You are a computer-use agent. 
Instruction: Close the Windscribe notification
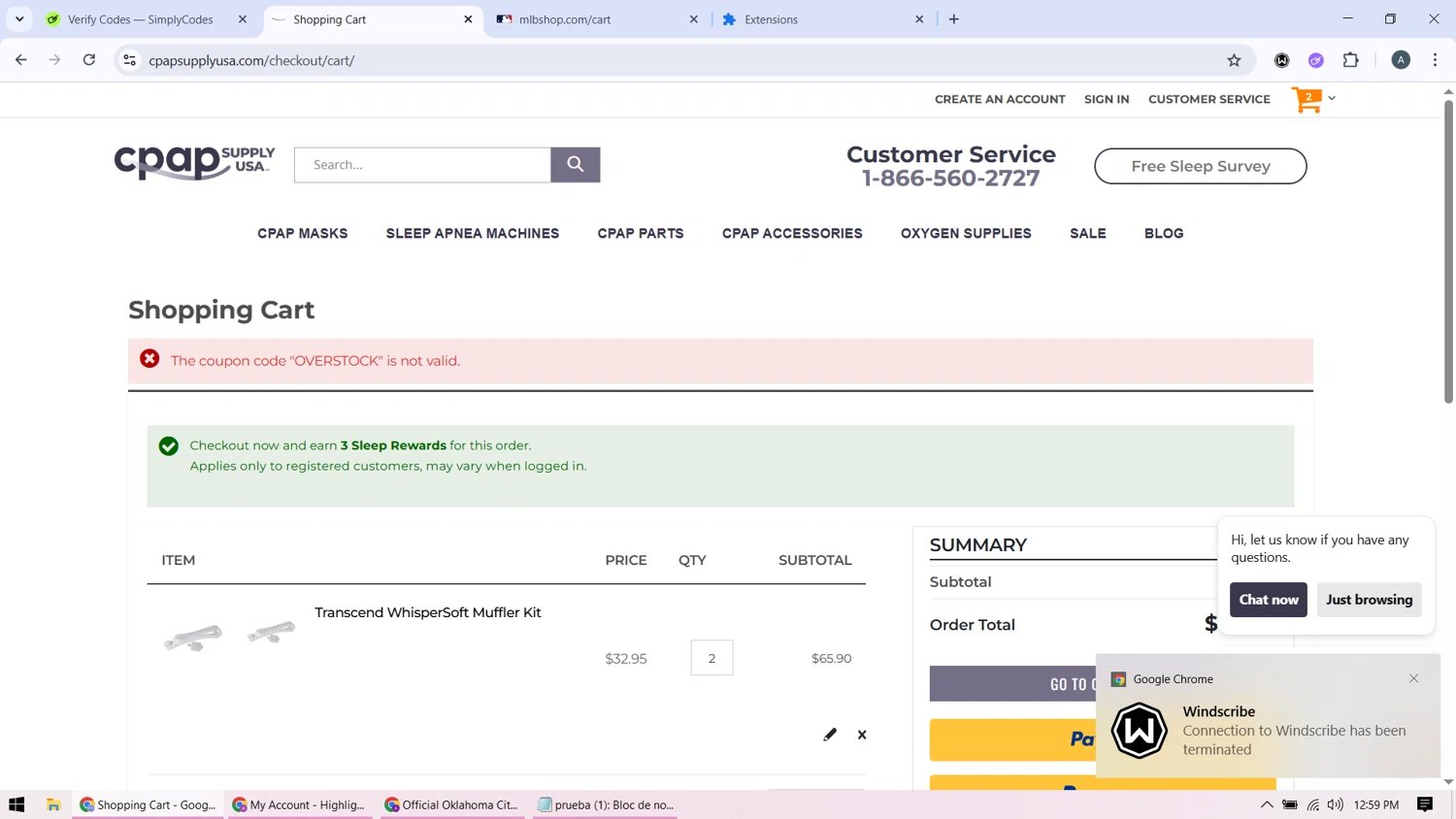point(1413,678)
